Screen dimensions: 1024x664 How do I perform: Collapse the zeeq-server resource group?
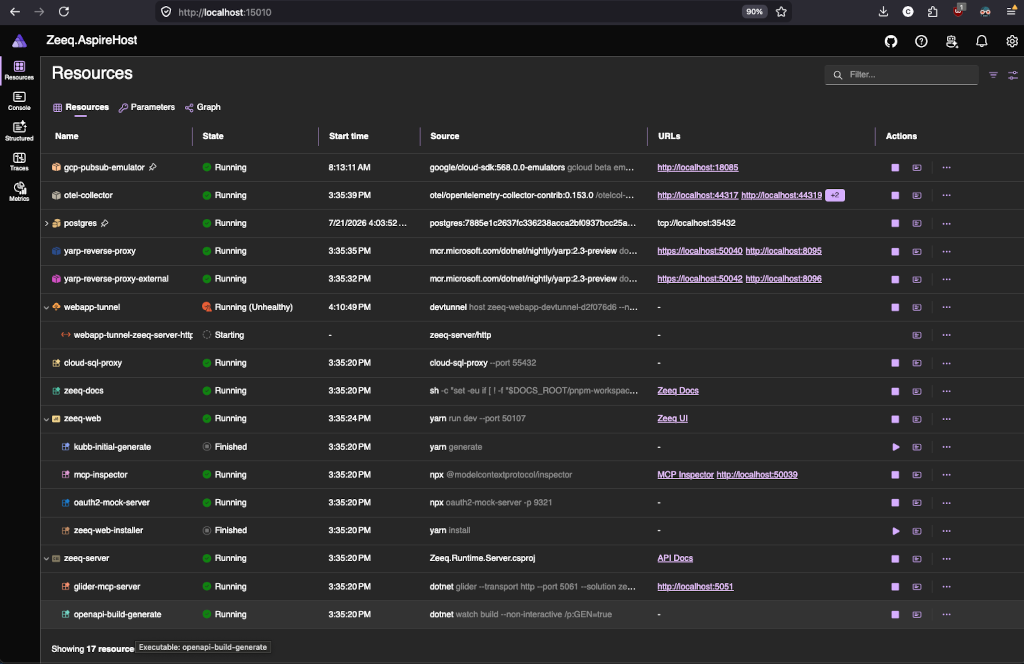pos(46,558)
